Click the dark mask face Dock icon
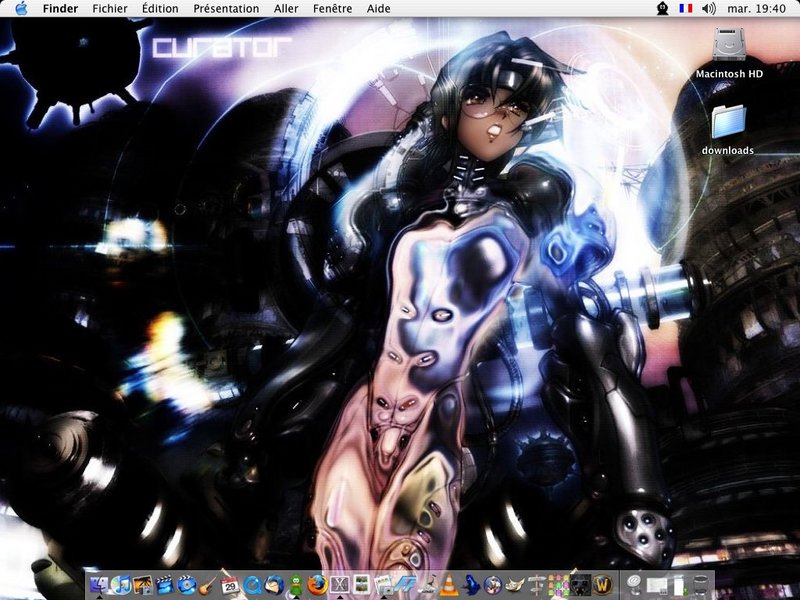The image size is (800, 600). tap(580, 585)
